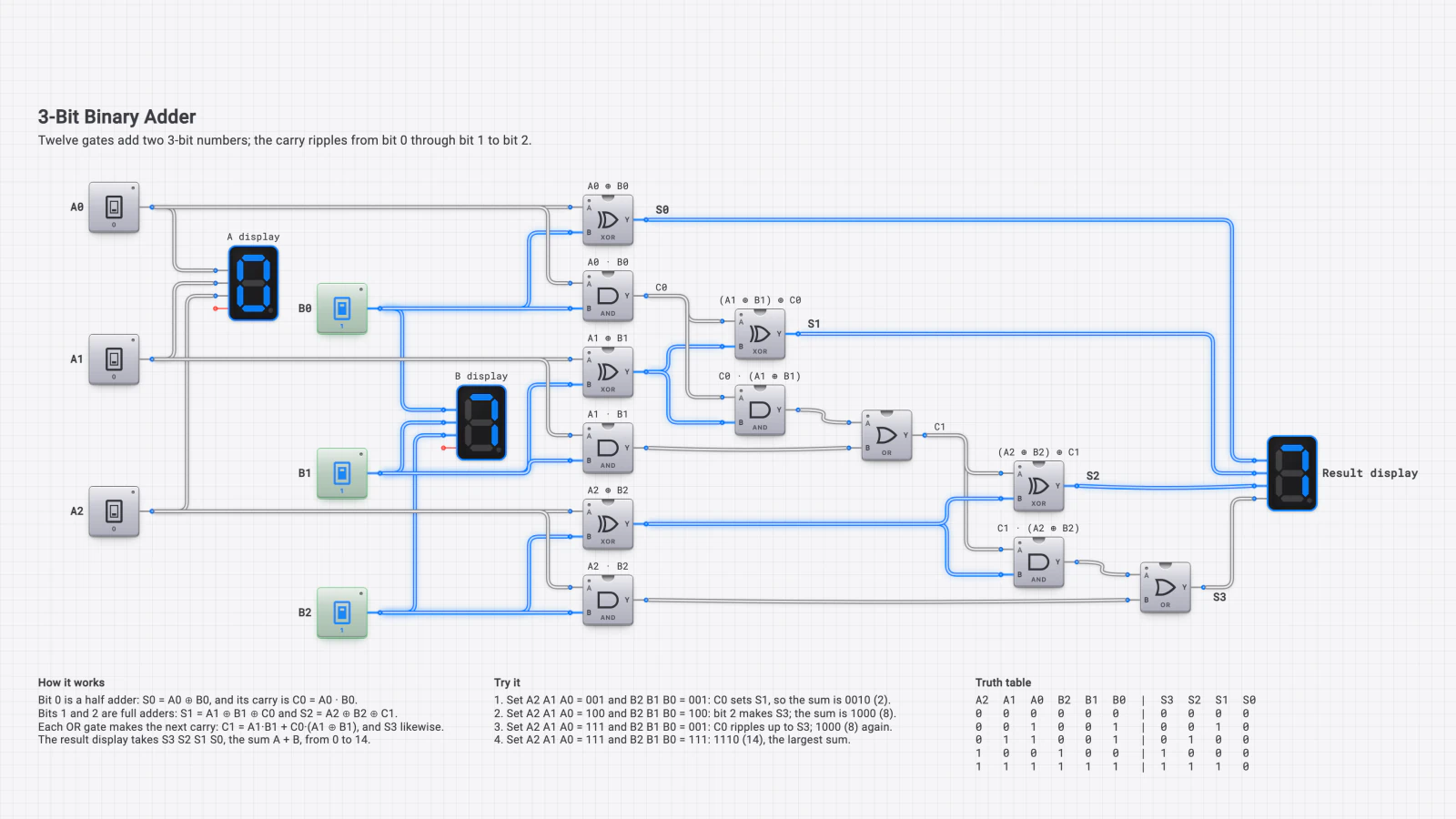Toggle the A2 input switch

tap(114, 511)
